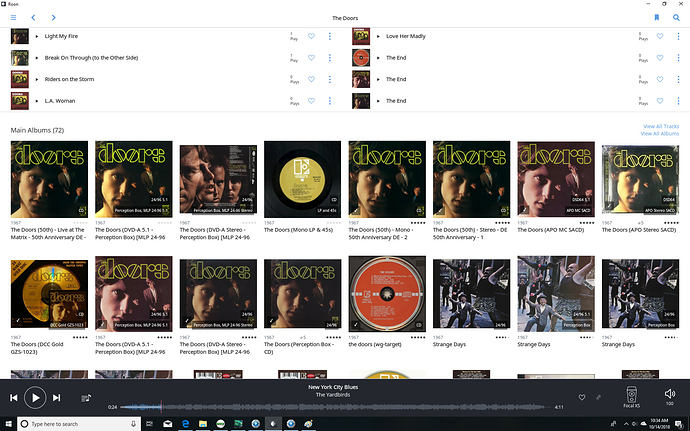Screen dimensions: 690x431
Task: Open The Doors DCC Gold album cover
Action: (49, 294)
